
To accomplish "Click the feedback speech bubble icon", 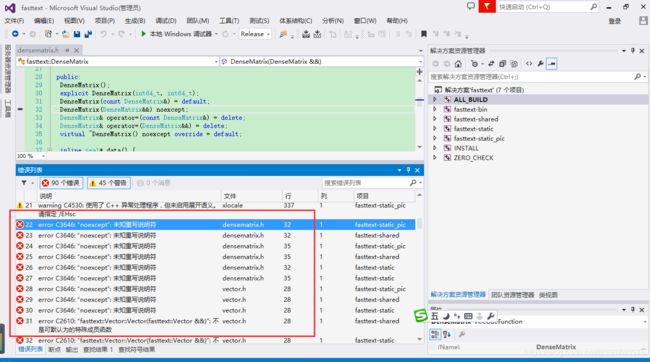I will (x=471, y=6).
